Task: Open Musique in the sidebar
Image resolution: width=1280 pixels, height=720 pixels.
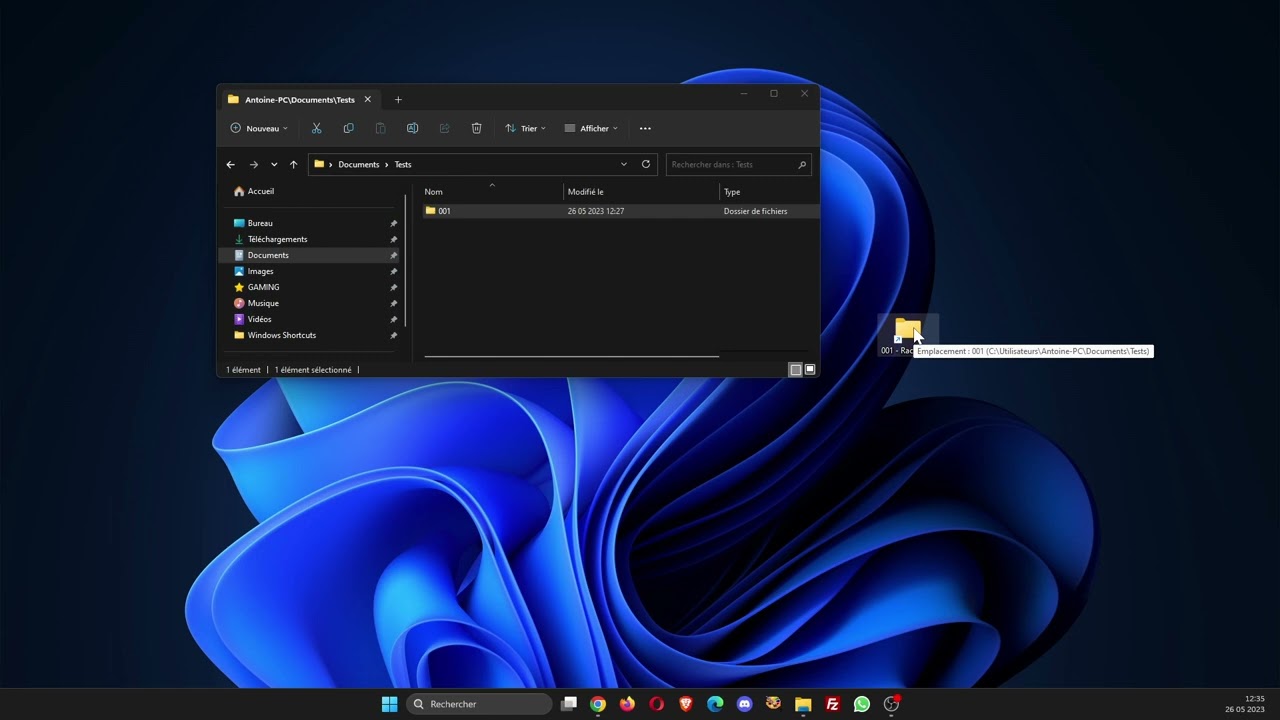Action: 263,303
